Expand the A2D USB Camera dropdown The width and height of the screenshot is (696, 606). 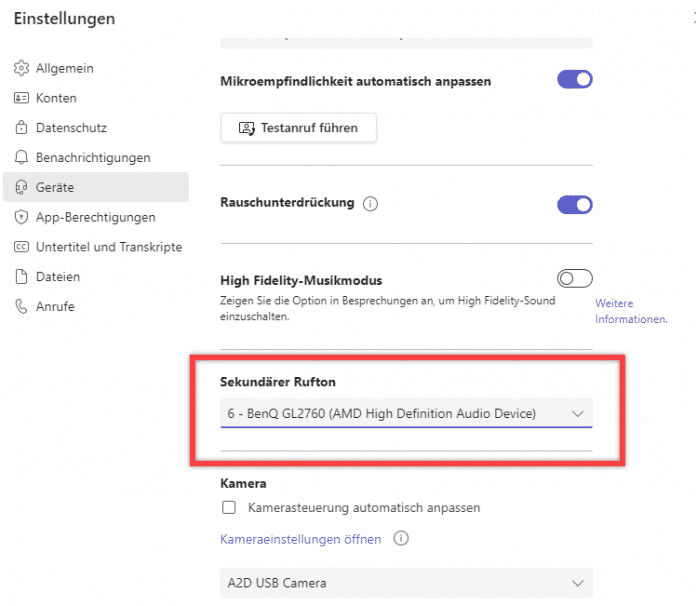point(405,583)
